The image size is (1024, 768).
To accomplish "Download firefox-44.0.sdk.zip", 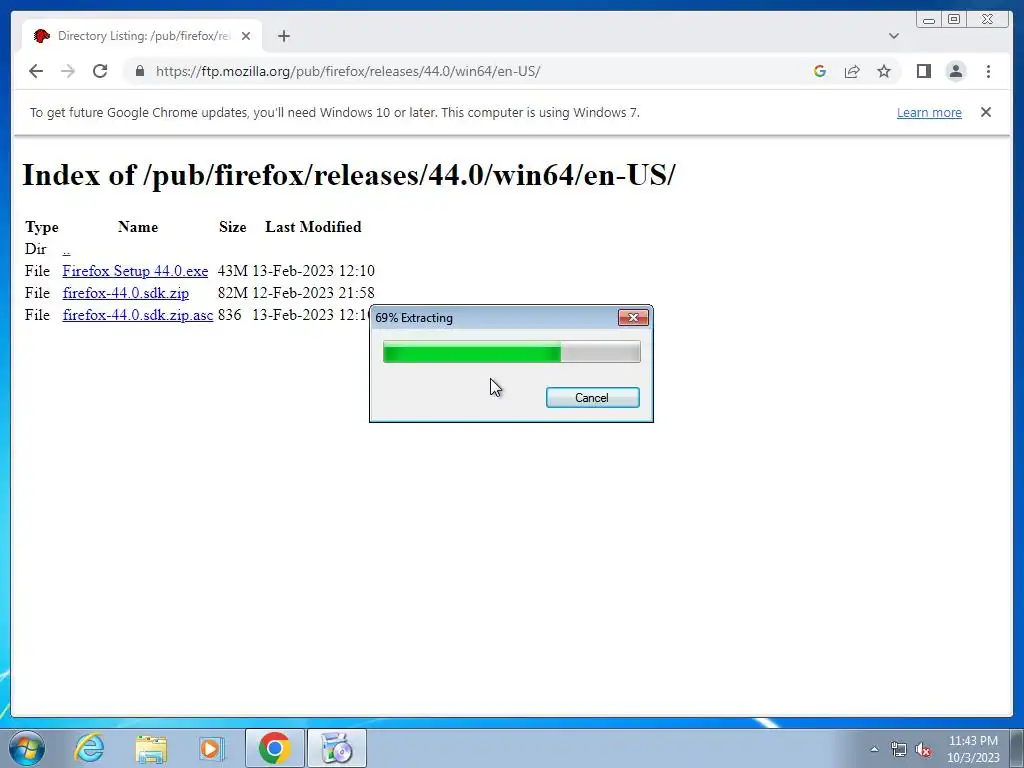I will point(125,293).
